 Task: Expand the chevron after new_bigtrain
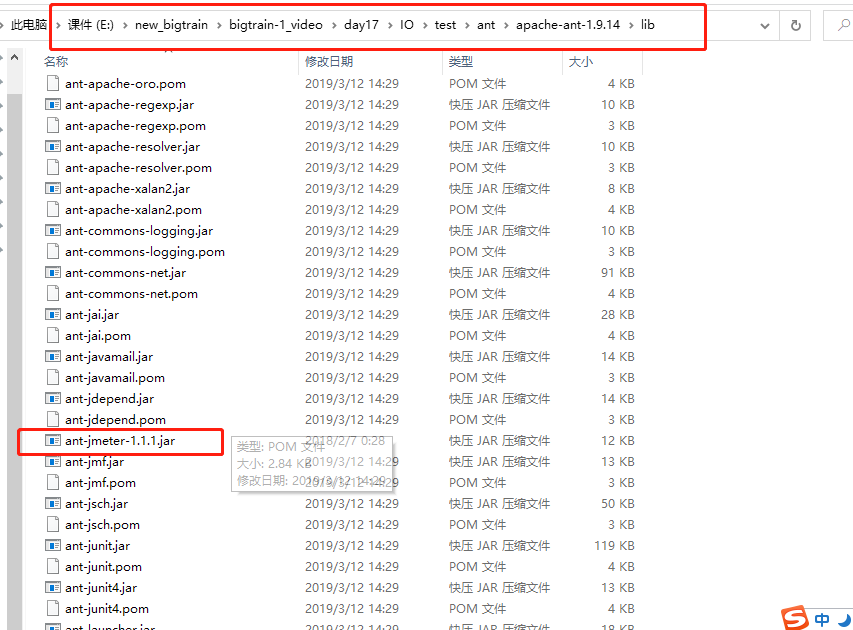[x=219, y=25]
